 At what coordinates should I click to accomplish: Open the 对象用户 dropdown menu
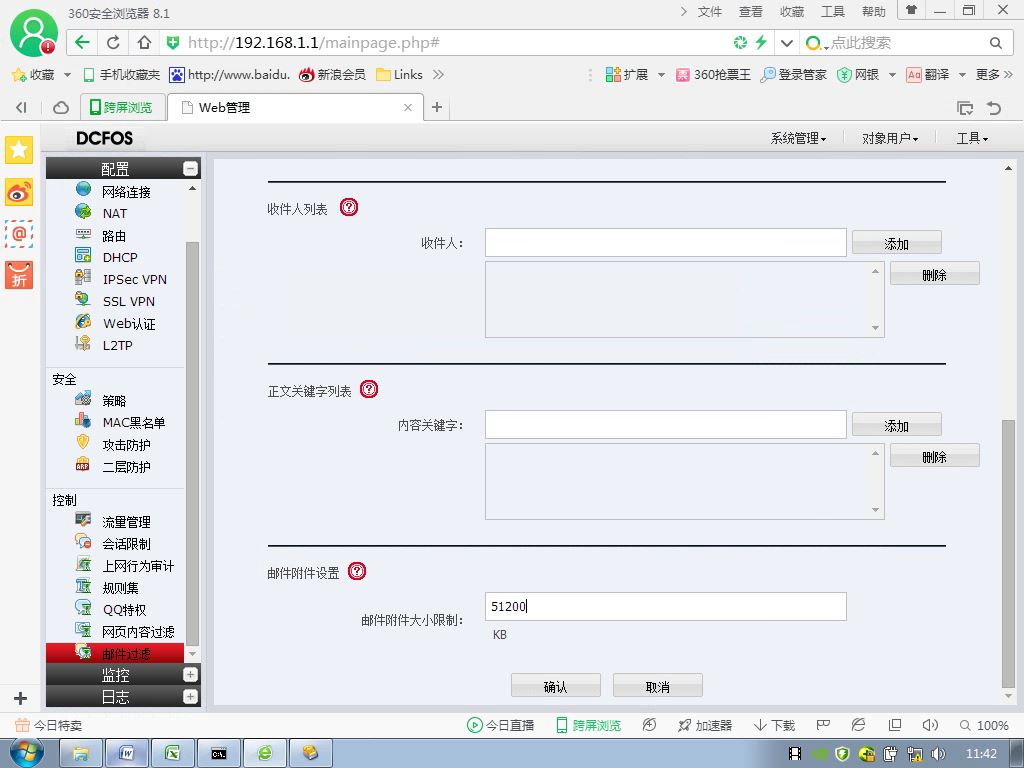(889, 138)
